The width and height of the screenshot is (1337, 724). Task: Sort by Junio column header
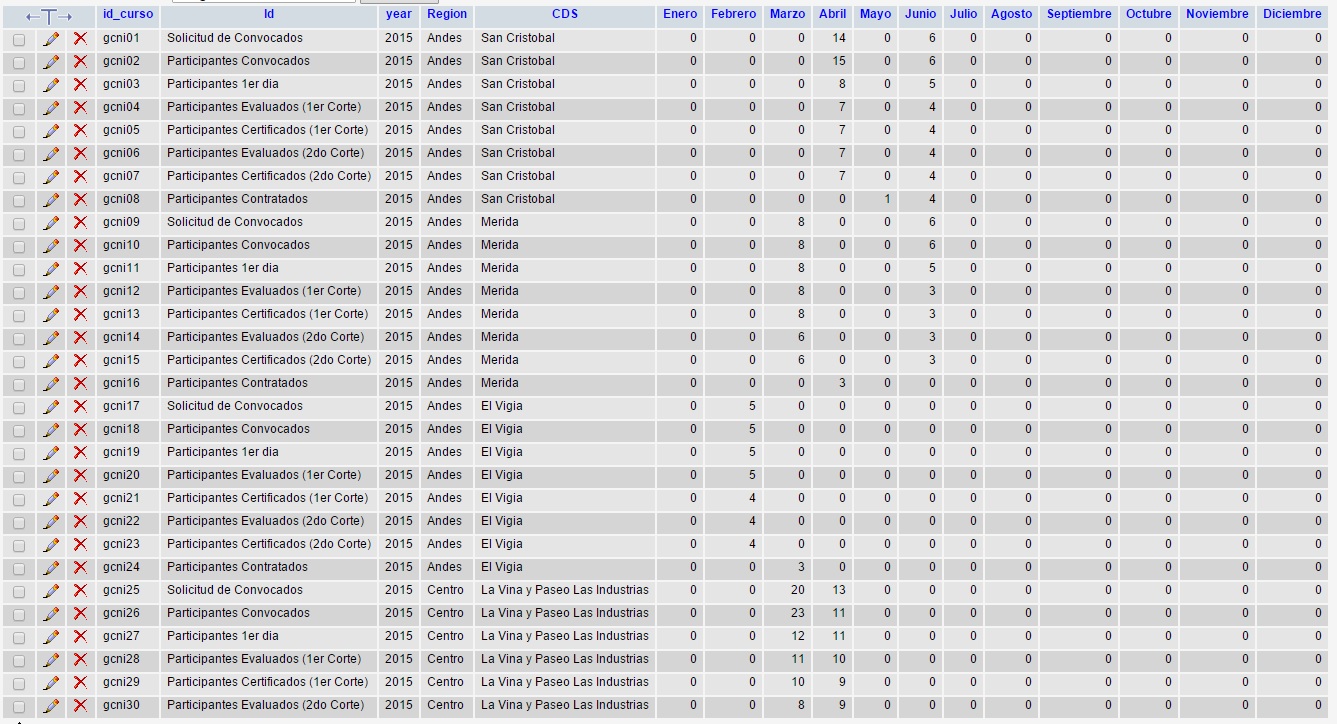[920, 14]
